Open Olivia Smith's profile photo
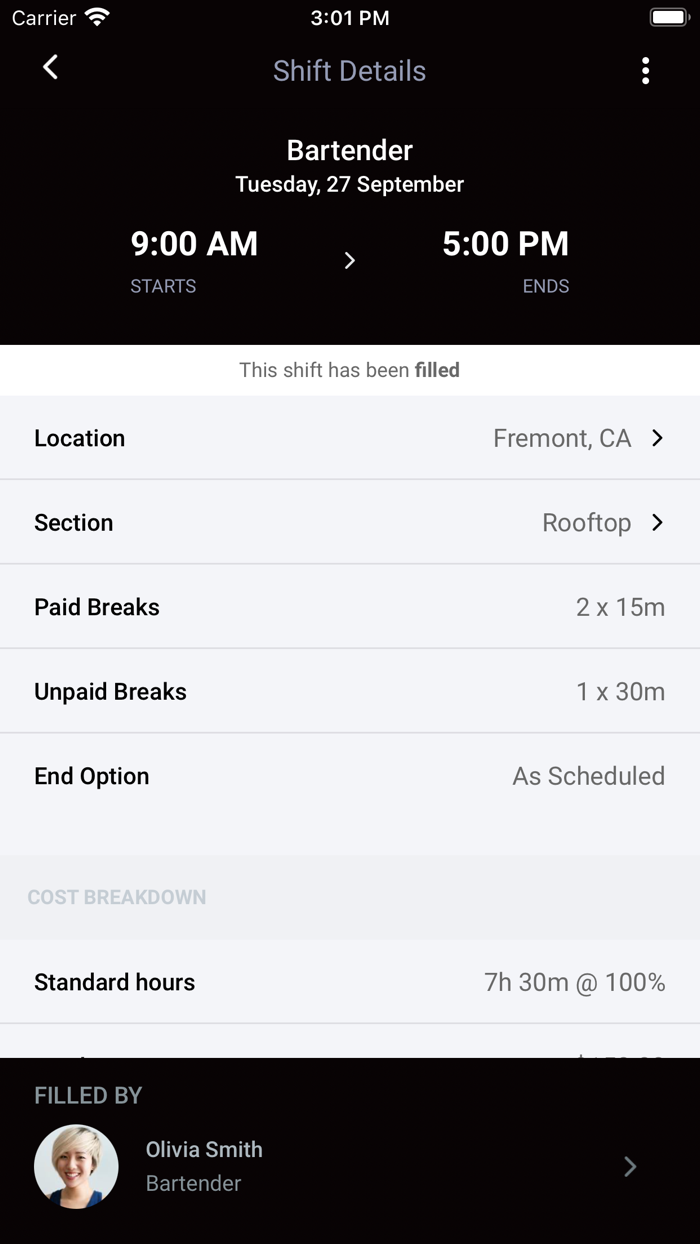The image size is (700, 1244). 76,1167
